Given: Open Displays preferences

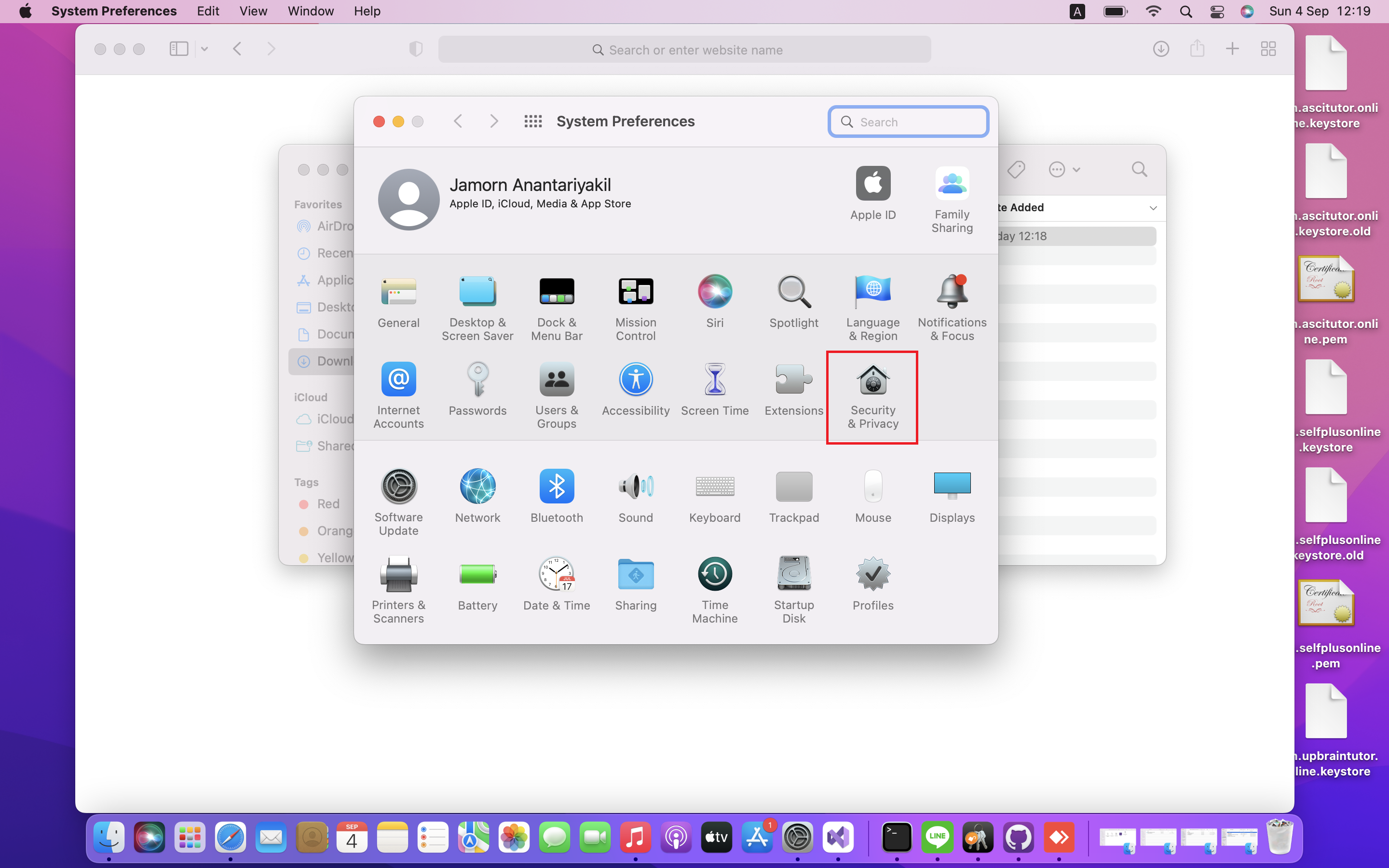Looking at the screenshot, I should (952, 497).
